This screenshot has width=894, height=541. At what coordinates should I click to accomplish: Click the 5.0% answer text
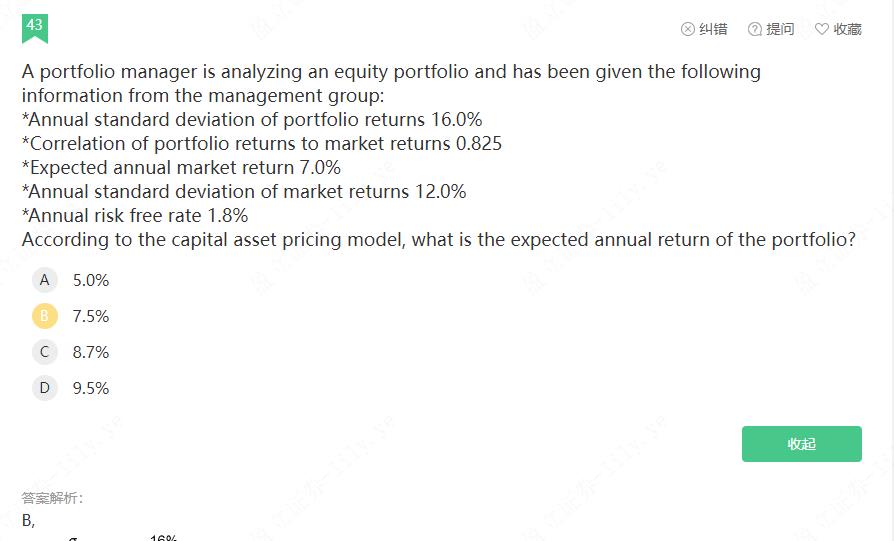click(91, 280)
